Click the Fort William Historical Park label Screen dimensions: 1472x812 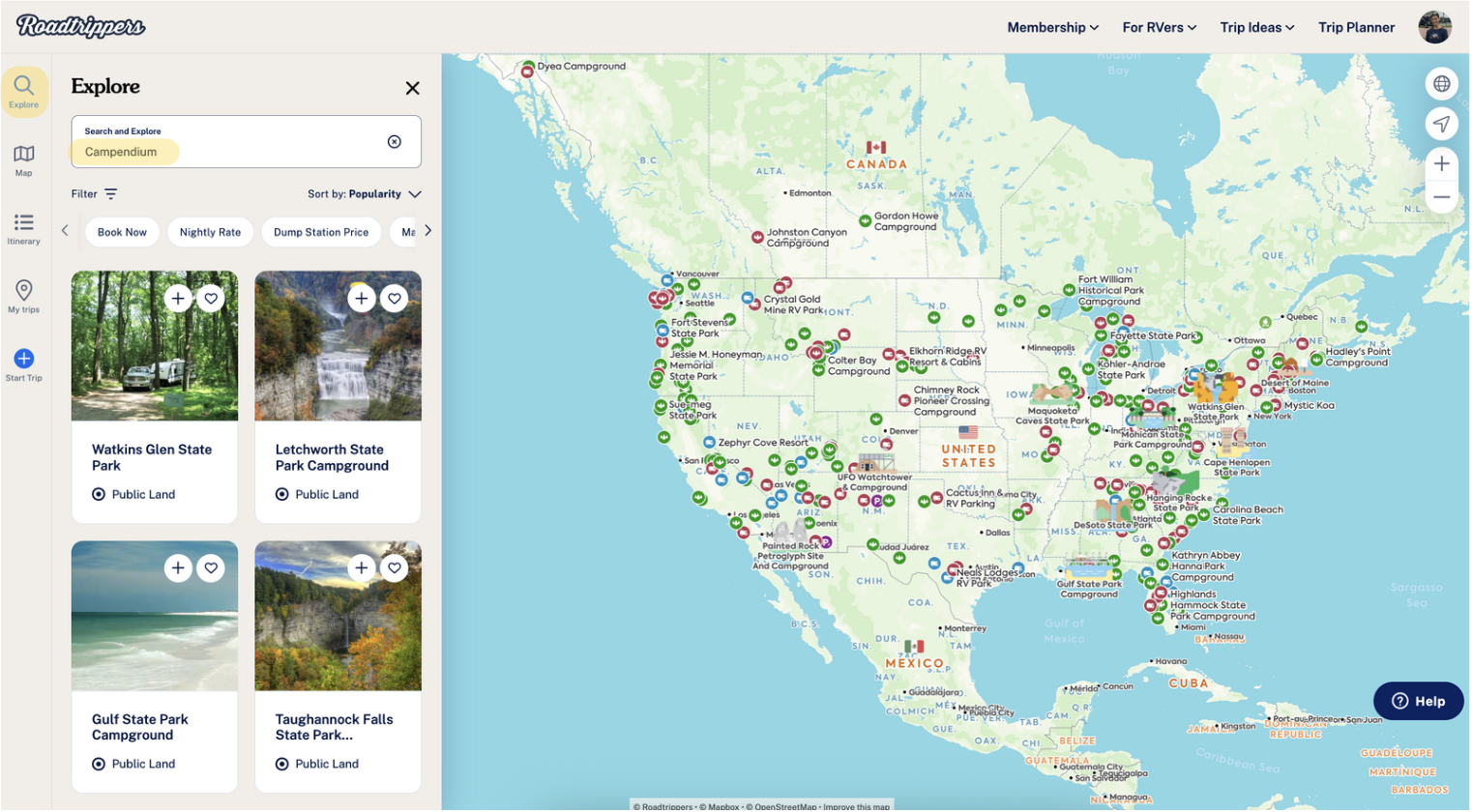(1111, 290)
